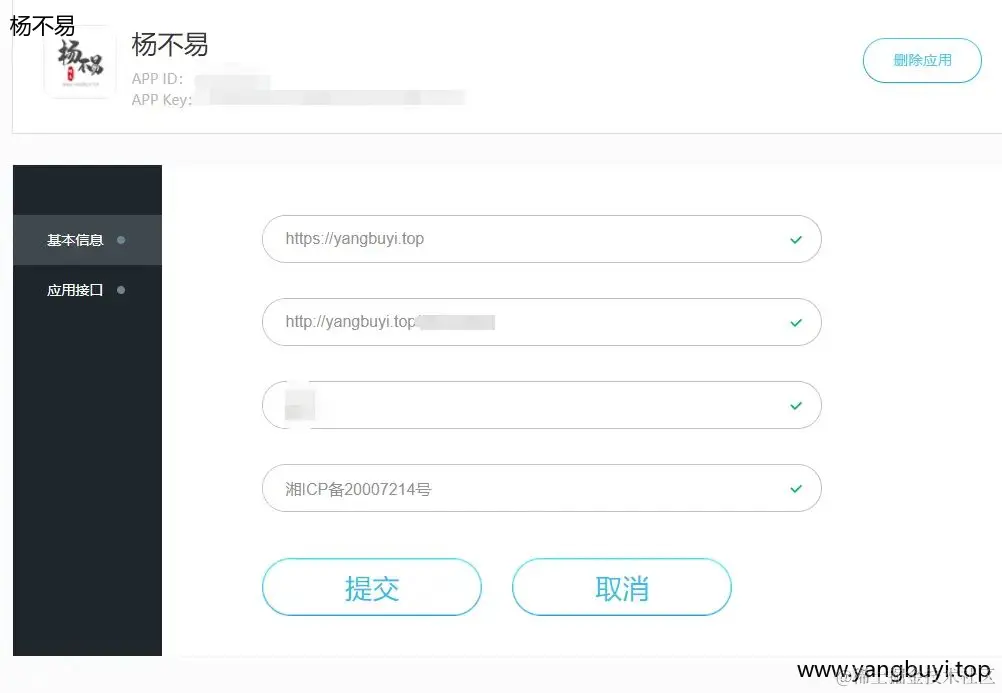1002x693 pixels.
Task: Cancel editing with 取消 button
Action: 621,588
